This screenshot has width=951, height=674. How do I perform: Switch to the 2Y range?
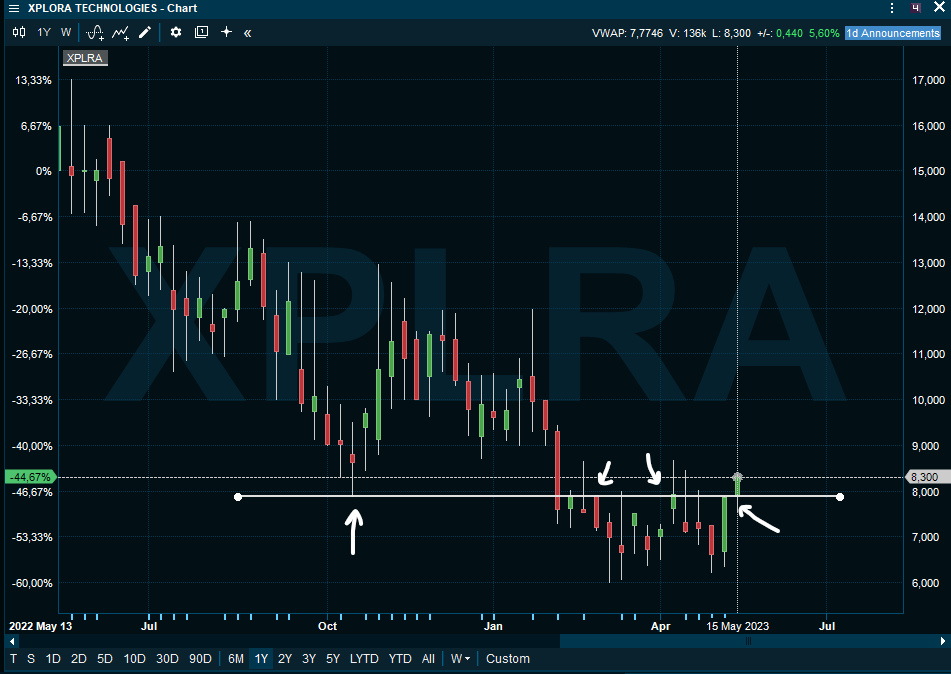pos(285,659)
